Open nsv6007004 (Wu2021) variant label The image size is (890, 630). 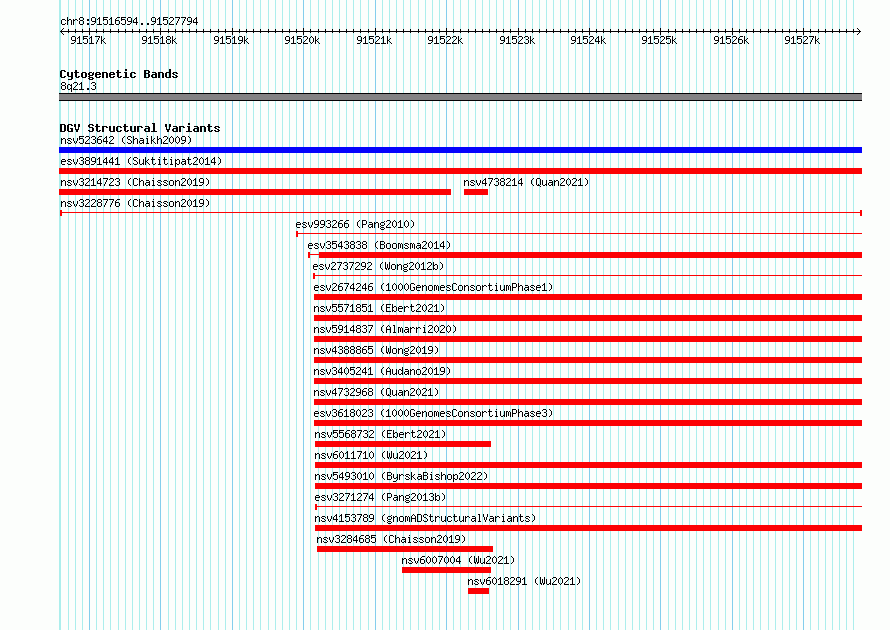[458, 560]
